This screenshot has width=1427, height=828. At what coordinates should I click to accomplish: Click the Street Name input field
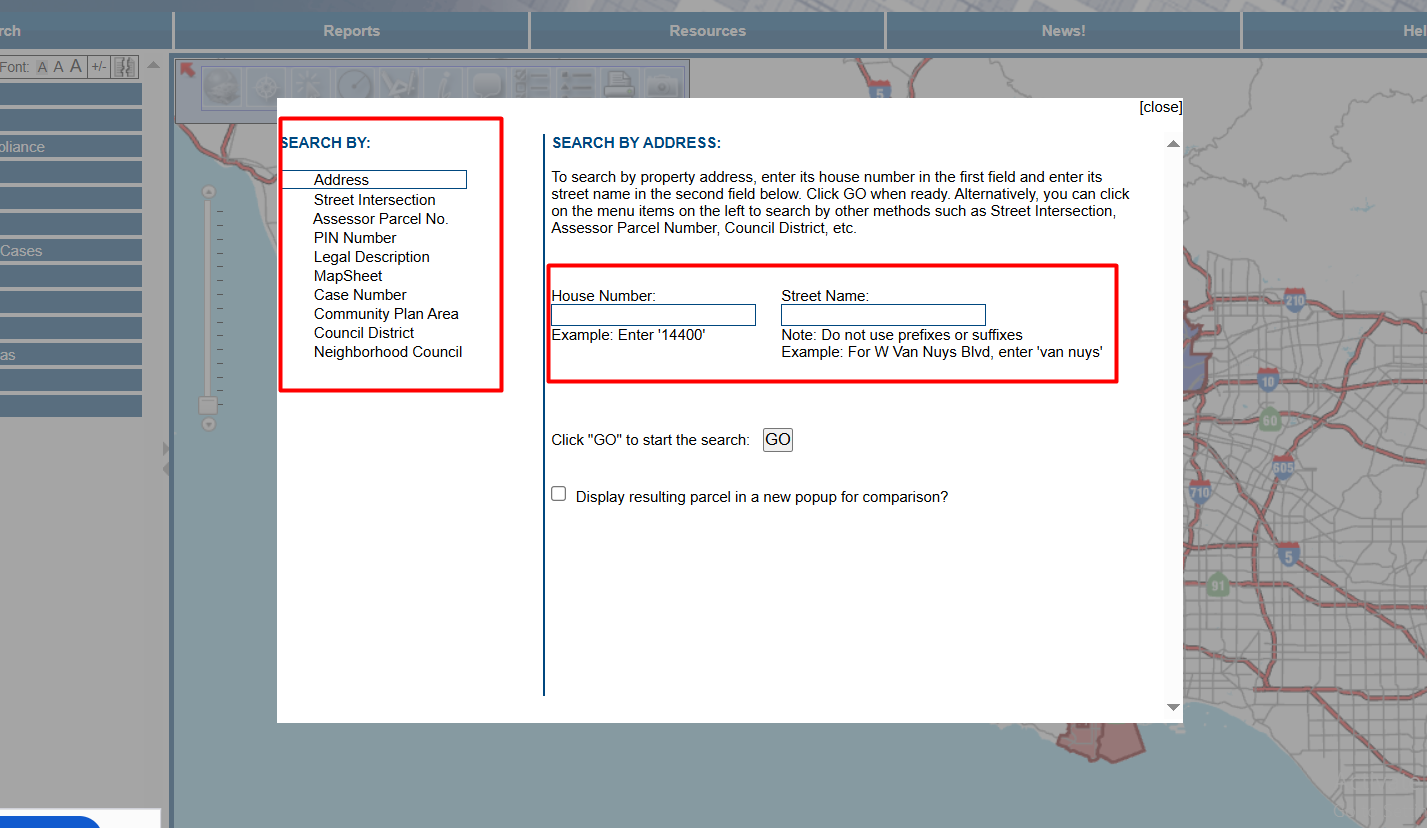pos(883,315)
